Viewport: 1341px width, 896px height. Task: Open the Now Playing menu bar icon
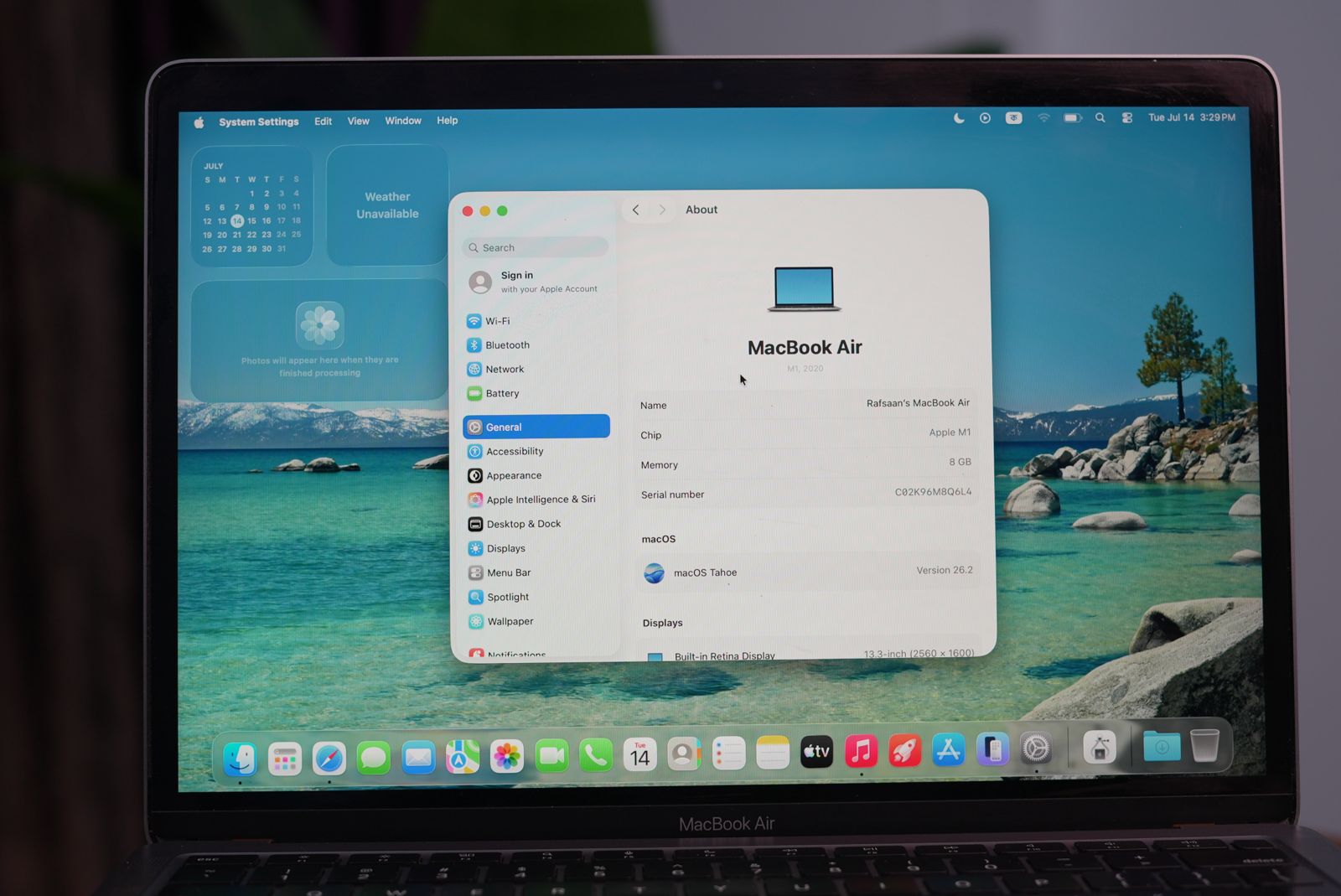pyautogui.click(x=986, y=118)
